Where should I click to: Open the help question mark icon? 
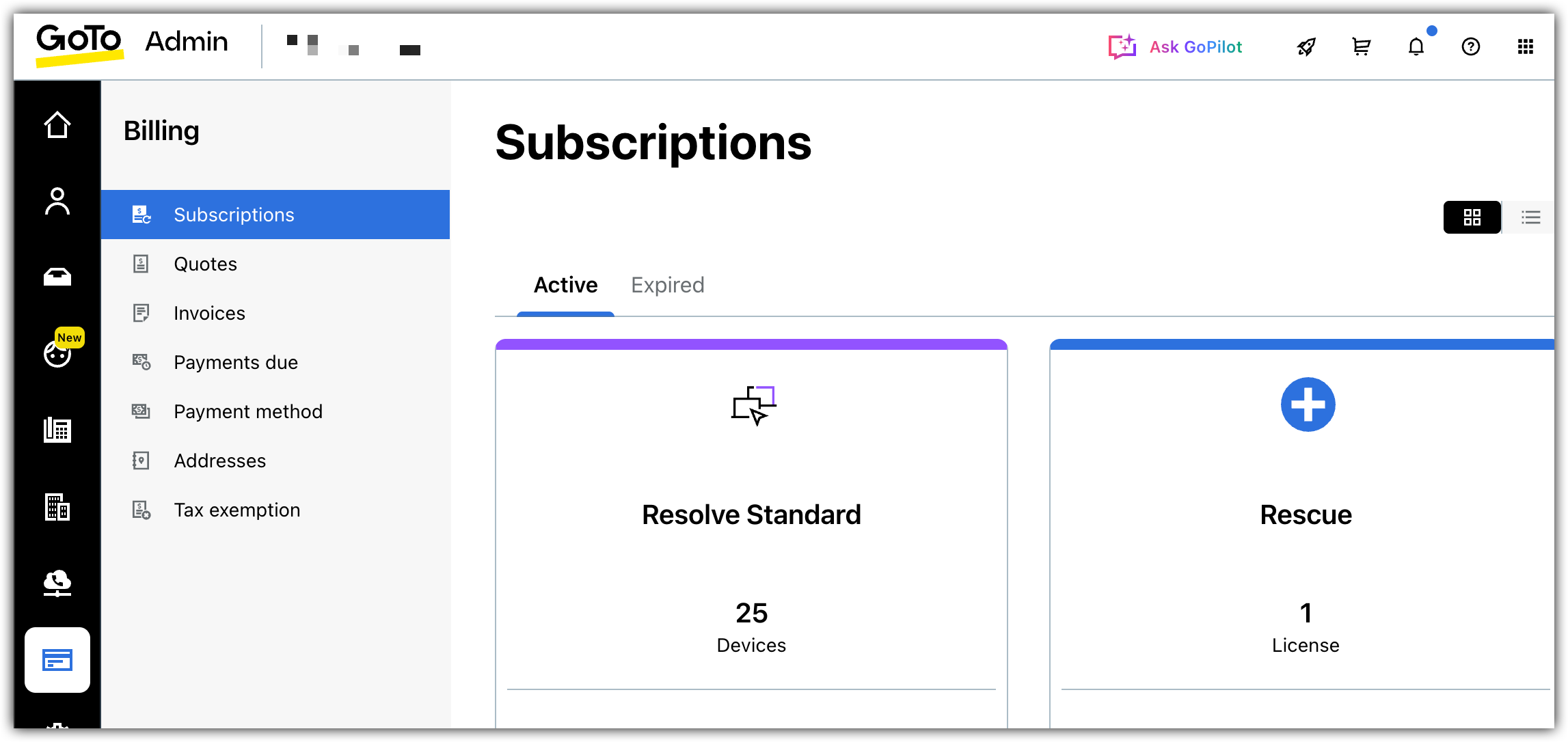[x=1471, y=47]
